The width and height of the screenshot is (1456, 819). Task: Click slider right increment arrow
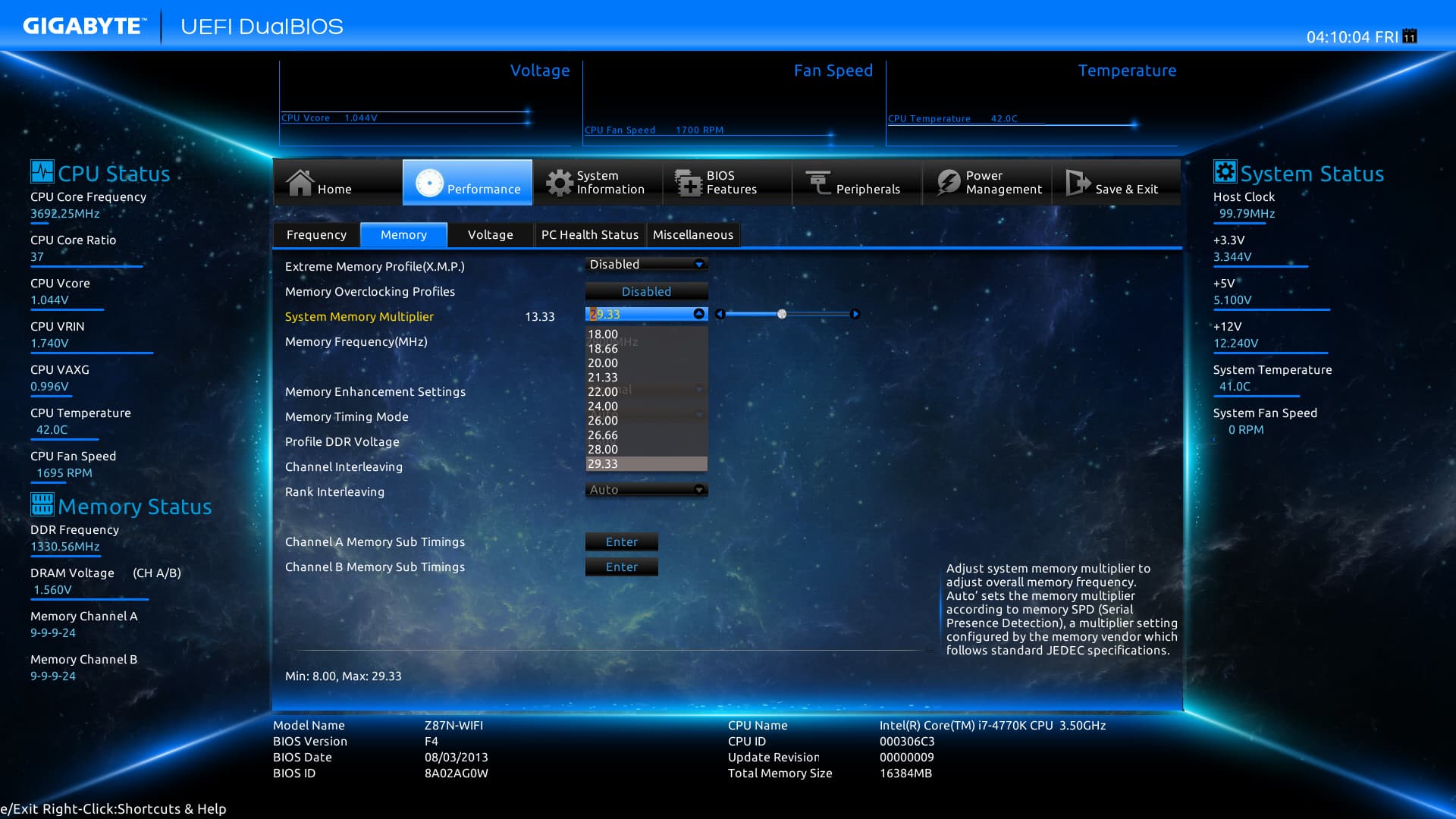855,314
